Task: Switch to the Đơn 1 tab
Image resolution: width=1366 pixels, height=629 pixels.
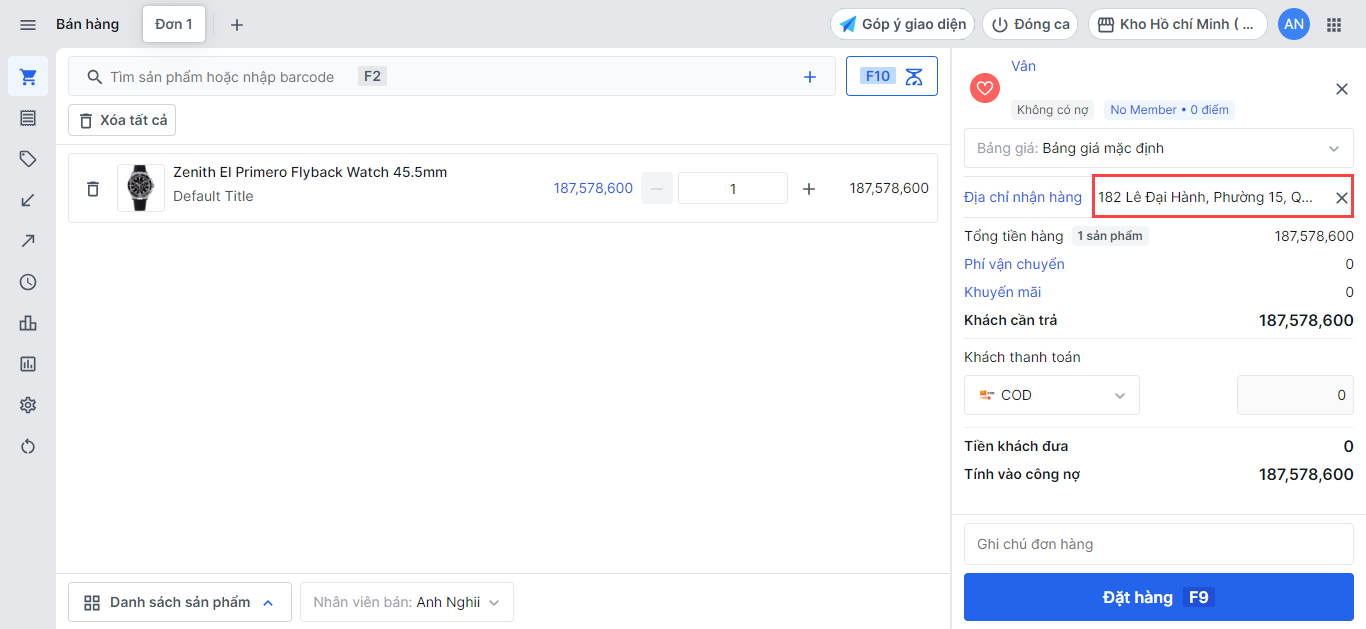Action: pyautogui.click(x=174, y=24)
